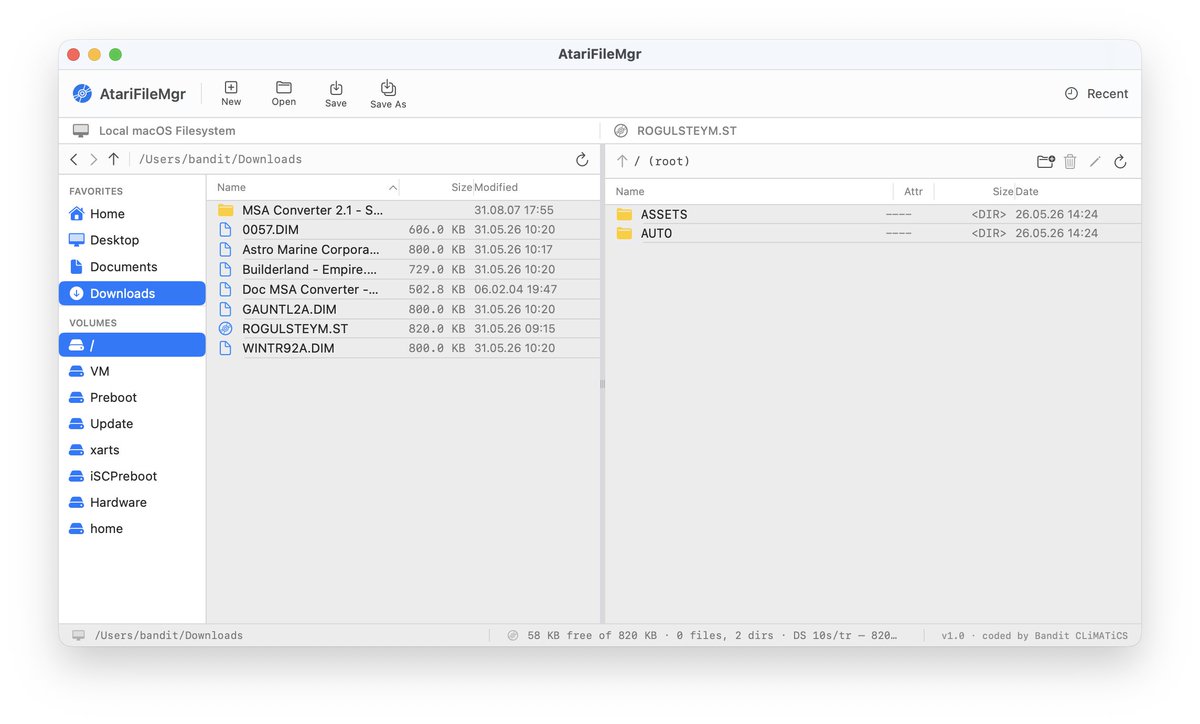Click the Open toolbar icon
Screen dimensions: 1200x724
coord(284,88)
